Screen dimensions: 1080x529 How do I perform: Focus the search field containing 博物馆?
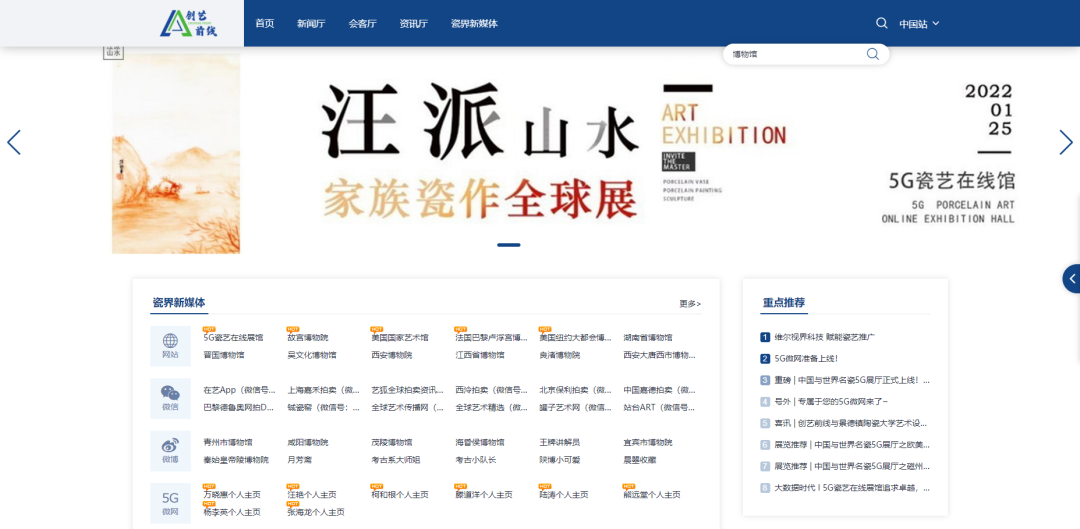tap(796, 54)
